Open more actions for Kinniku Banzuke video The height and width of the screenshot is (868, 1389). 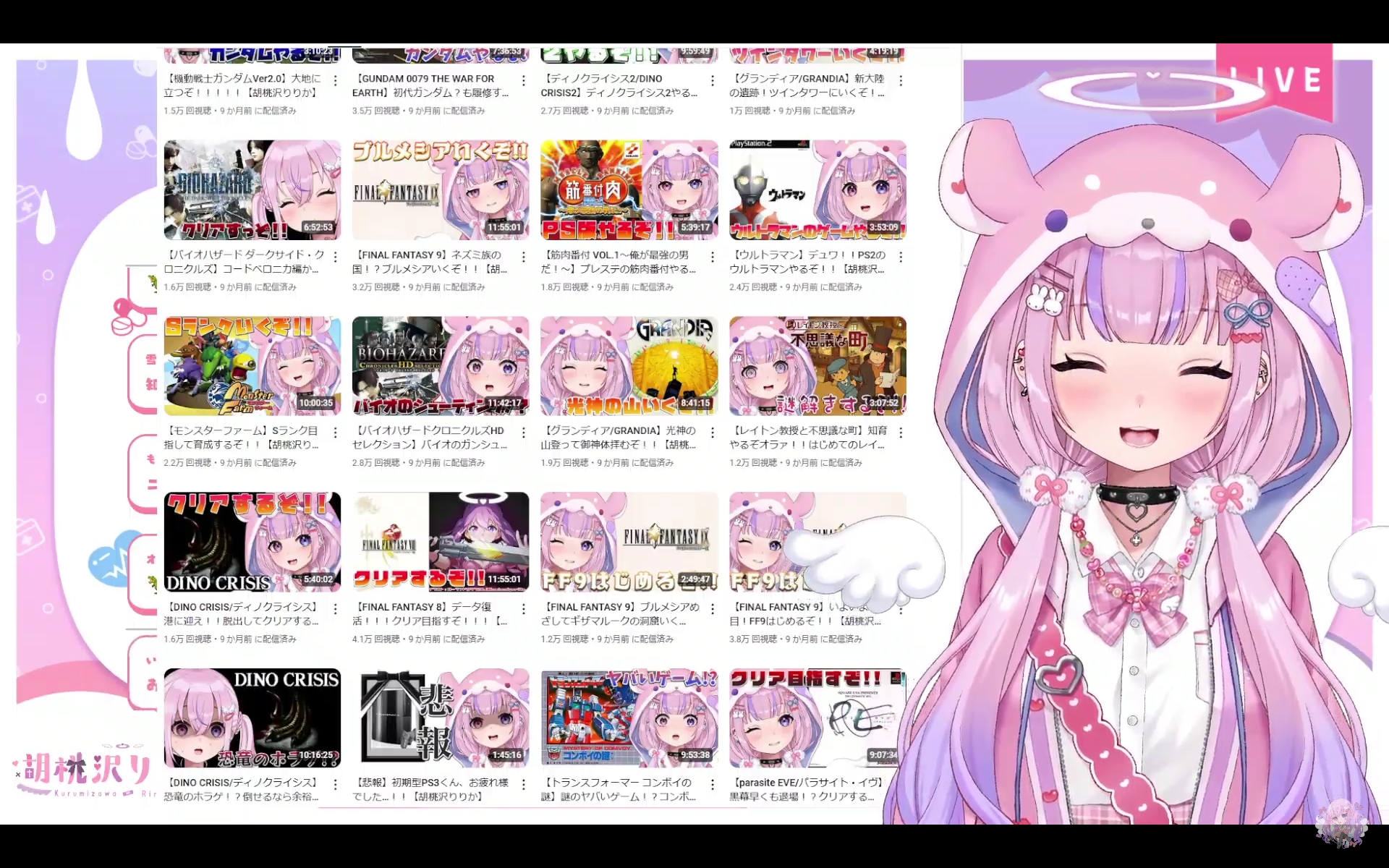[713, 257]
